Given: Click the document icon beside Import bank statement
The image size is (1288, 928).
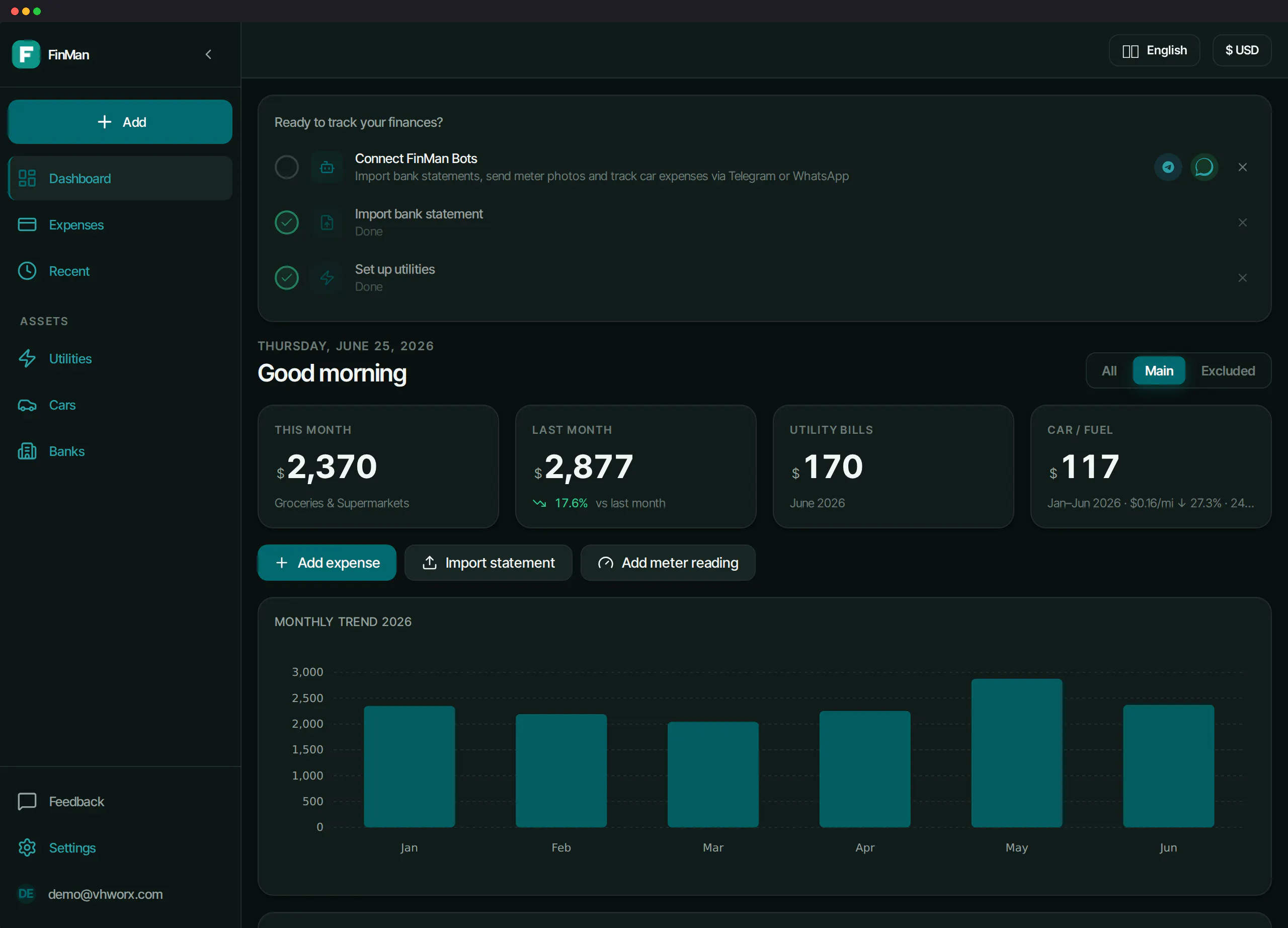Looking at the screenshot, I should (x=327, y=222).
